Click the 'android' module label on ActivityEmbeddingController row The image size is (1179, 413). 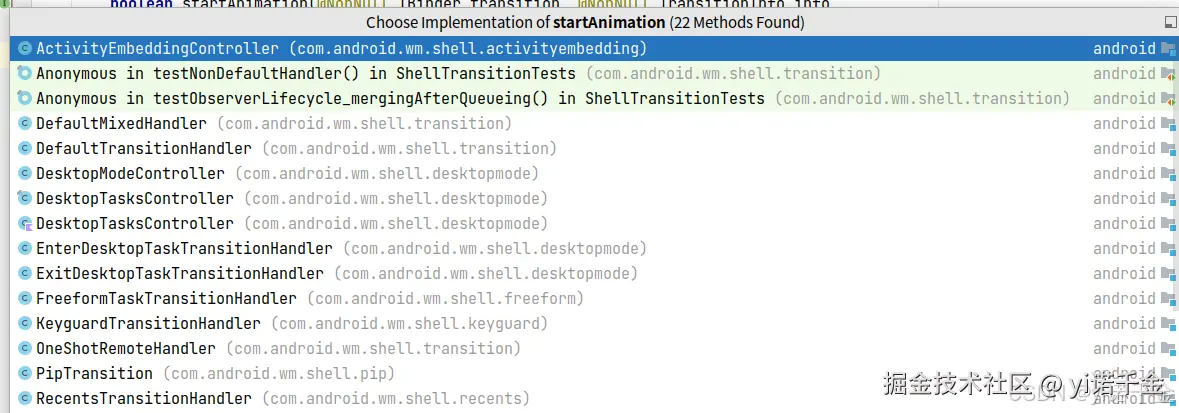(x=1124, y=48)
